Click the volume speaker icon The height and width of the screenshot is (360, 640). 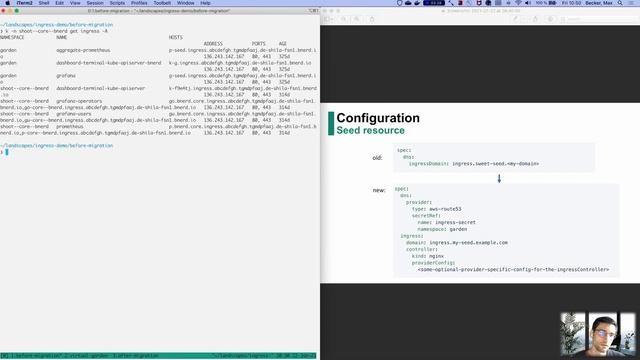click(528, 3)
